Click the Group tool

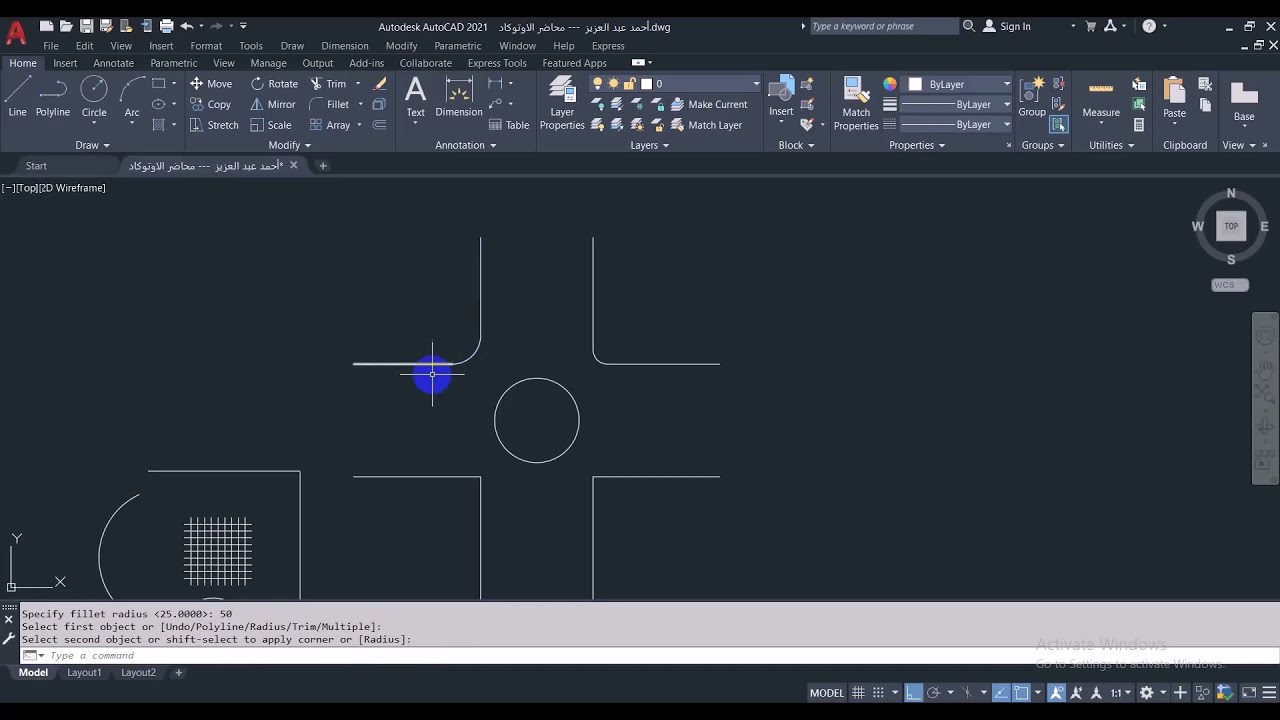click(x=1032, y=97)
